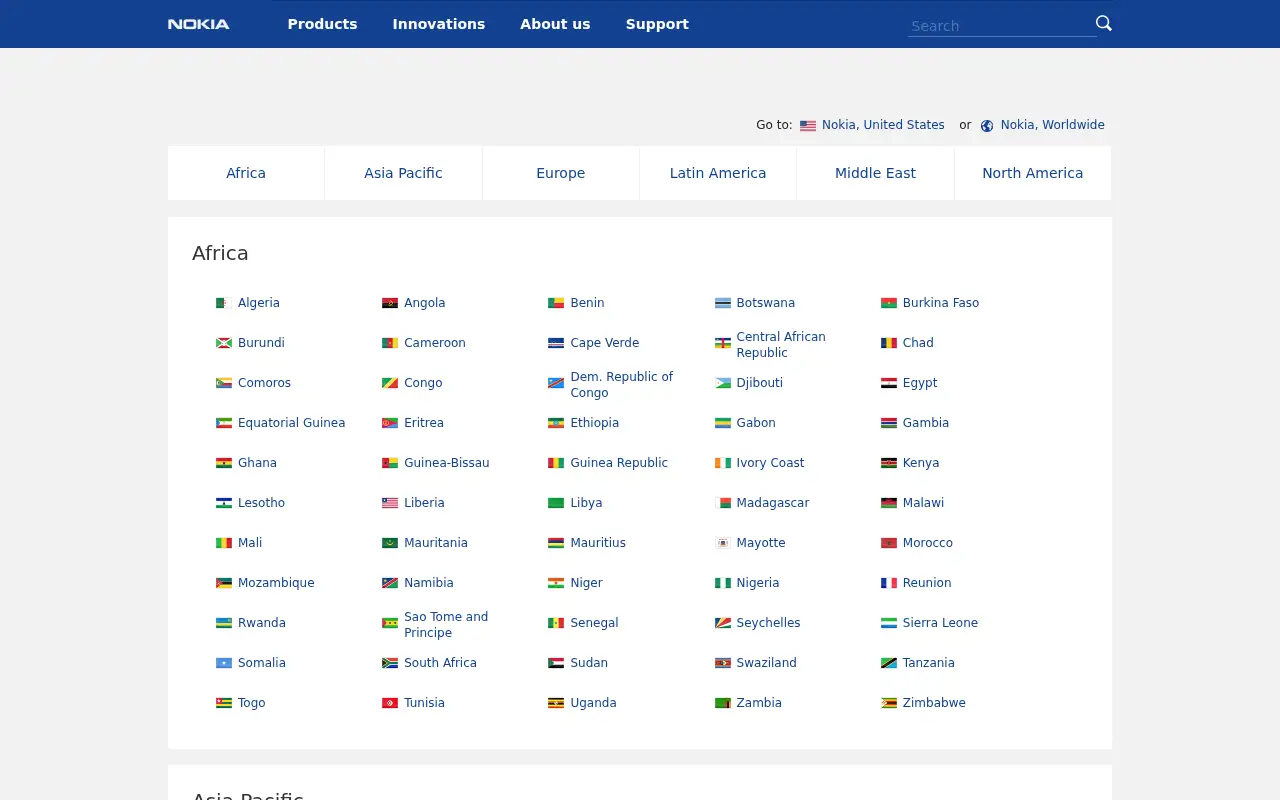
Task: Click the Nokia logo in header
Action: [199, 24]
